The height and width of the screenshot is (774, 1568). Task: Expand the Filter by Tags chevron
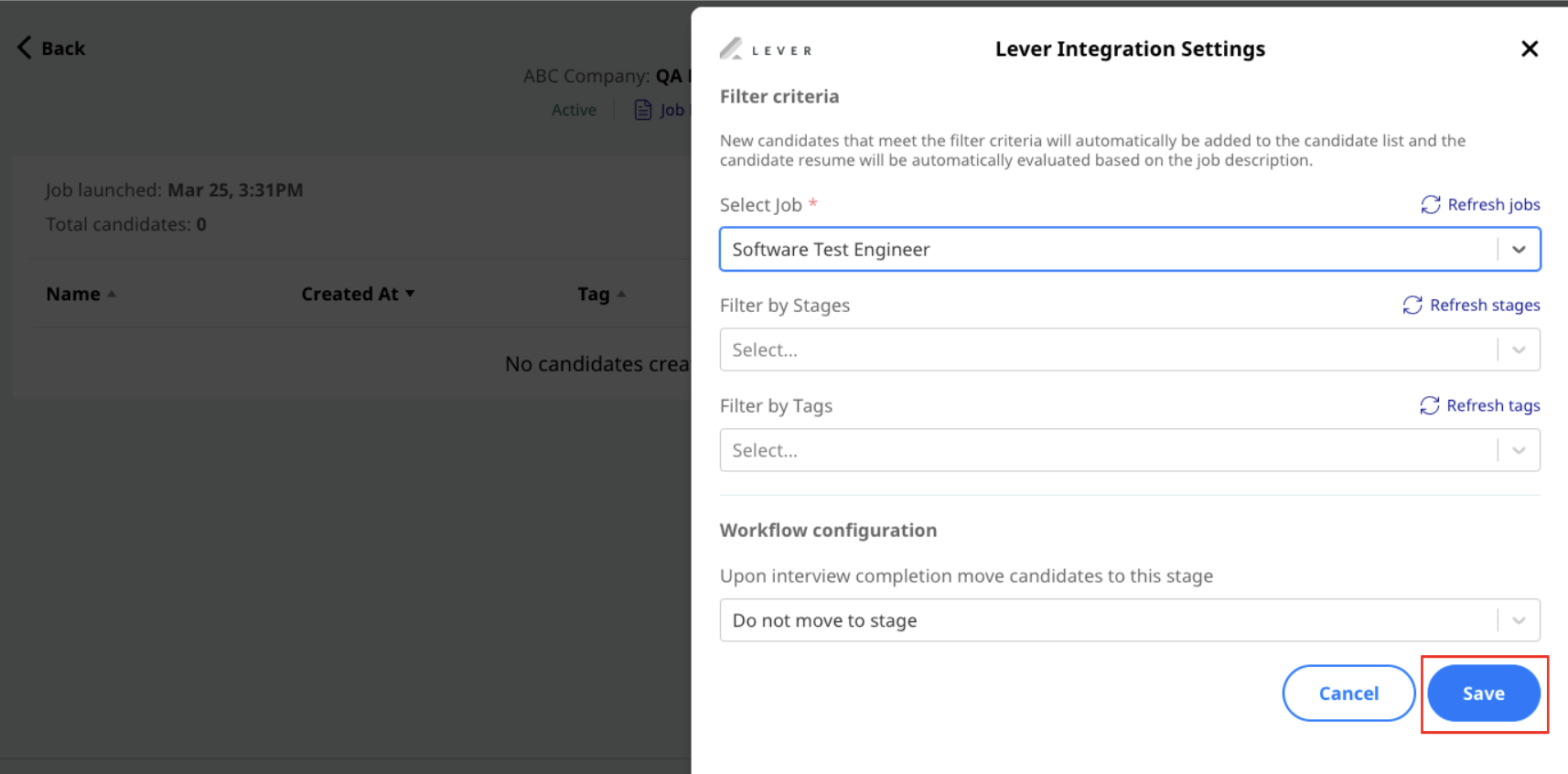(x=1519, y=451)
